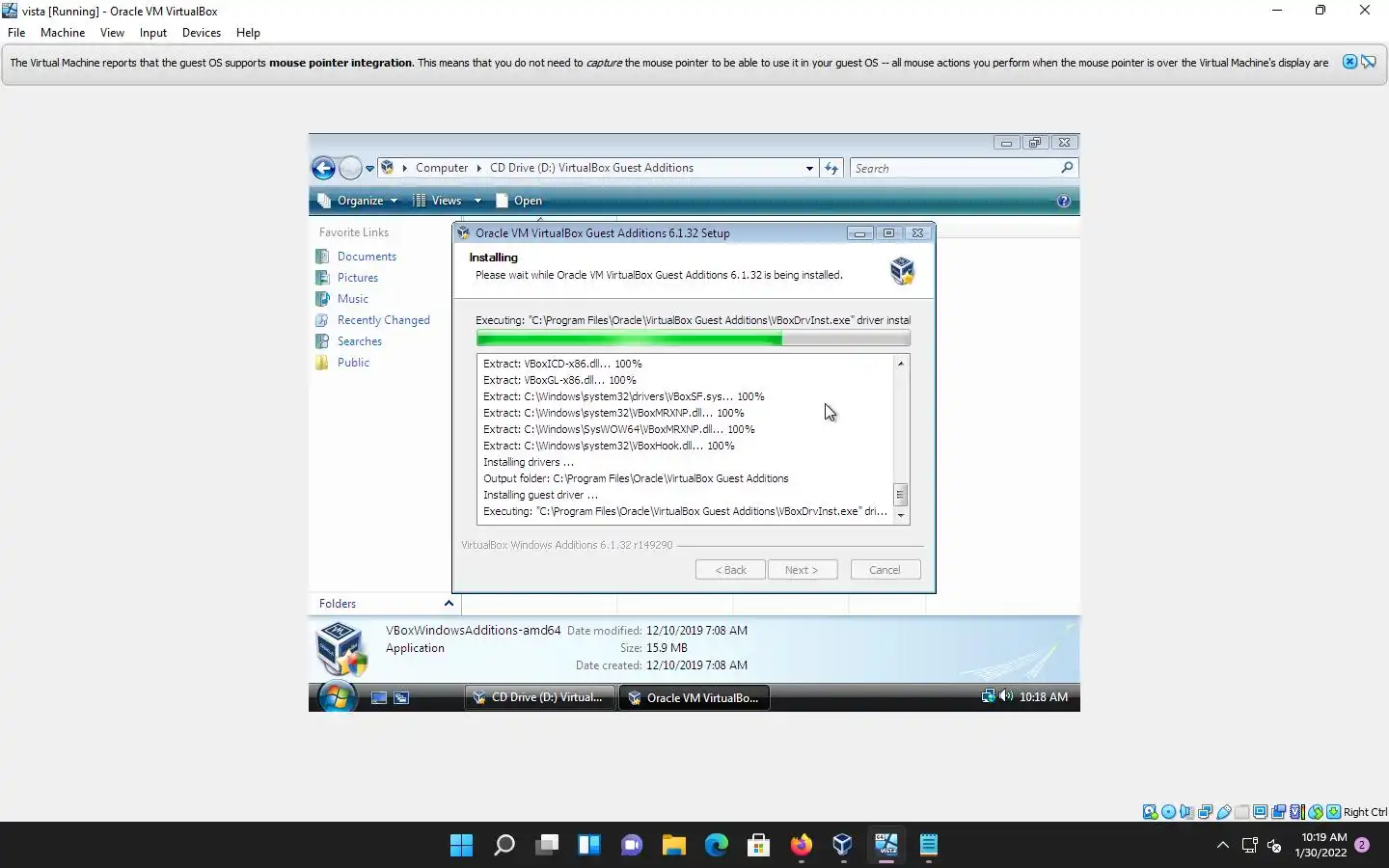The image size is (1389, 868).
Task: Click the hard disk activity status icon
Action: [1150, 812]
